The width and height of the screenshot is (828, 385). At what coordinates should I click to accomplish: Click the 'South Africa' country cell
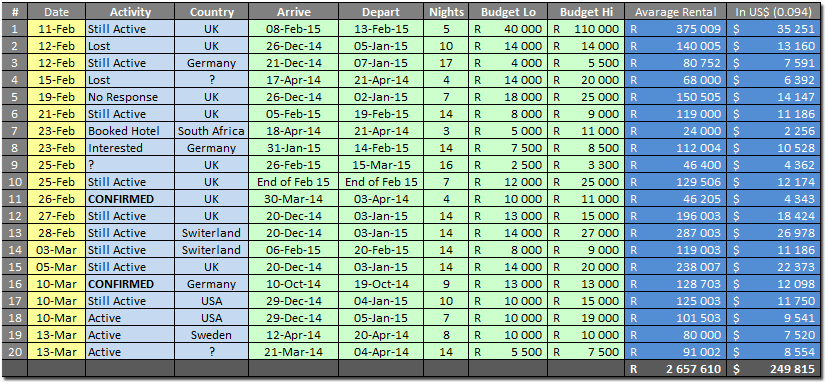(x=211, y=131)
